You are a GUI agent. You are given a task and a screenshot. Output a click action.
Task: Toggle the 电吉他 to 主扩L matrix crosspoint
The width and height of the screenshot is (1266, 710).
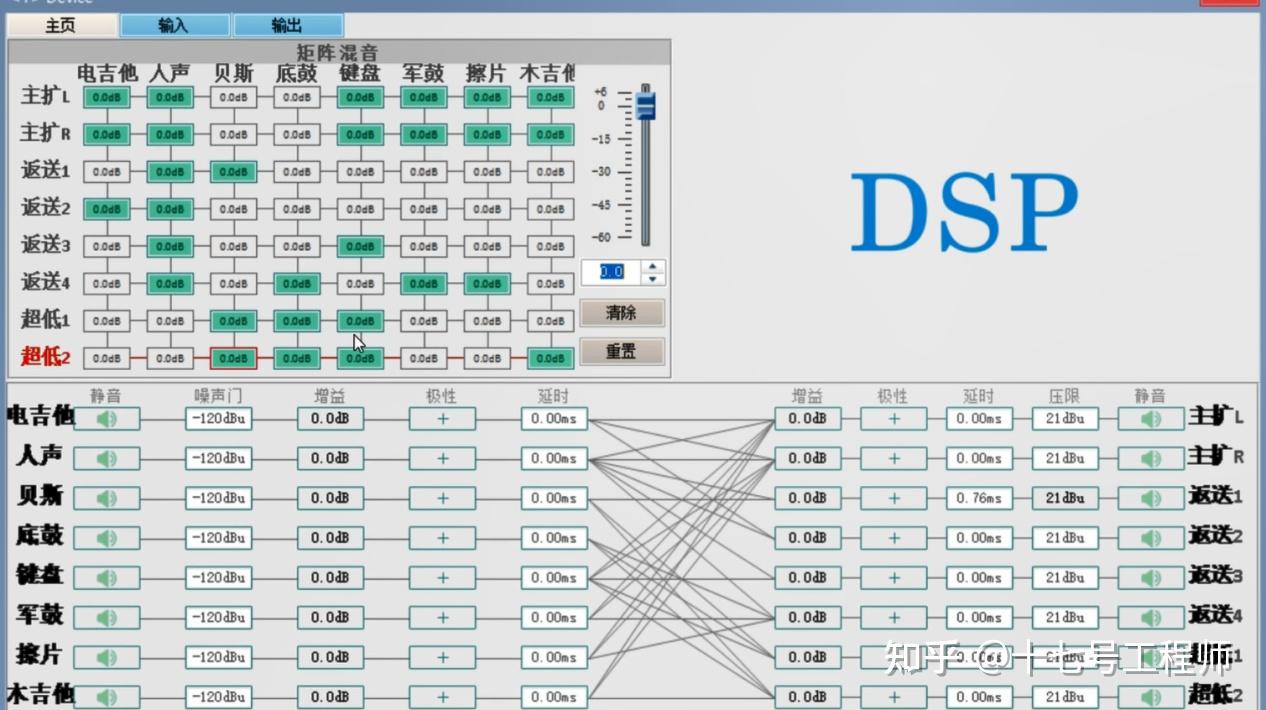(x=105, y=97)
